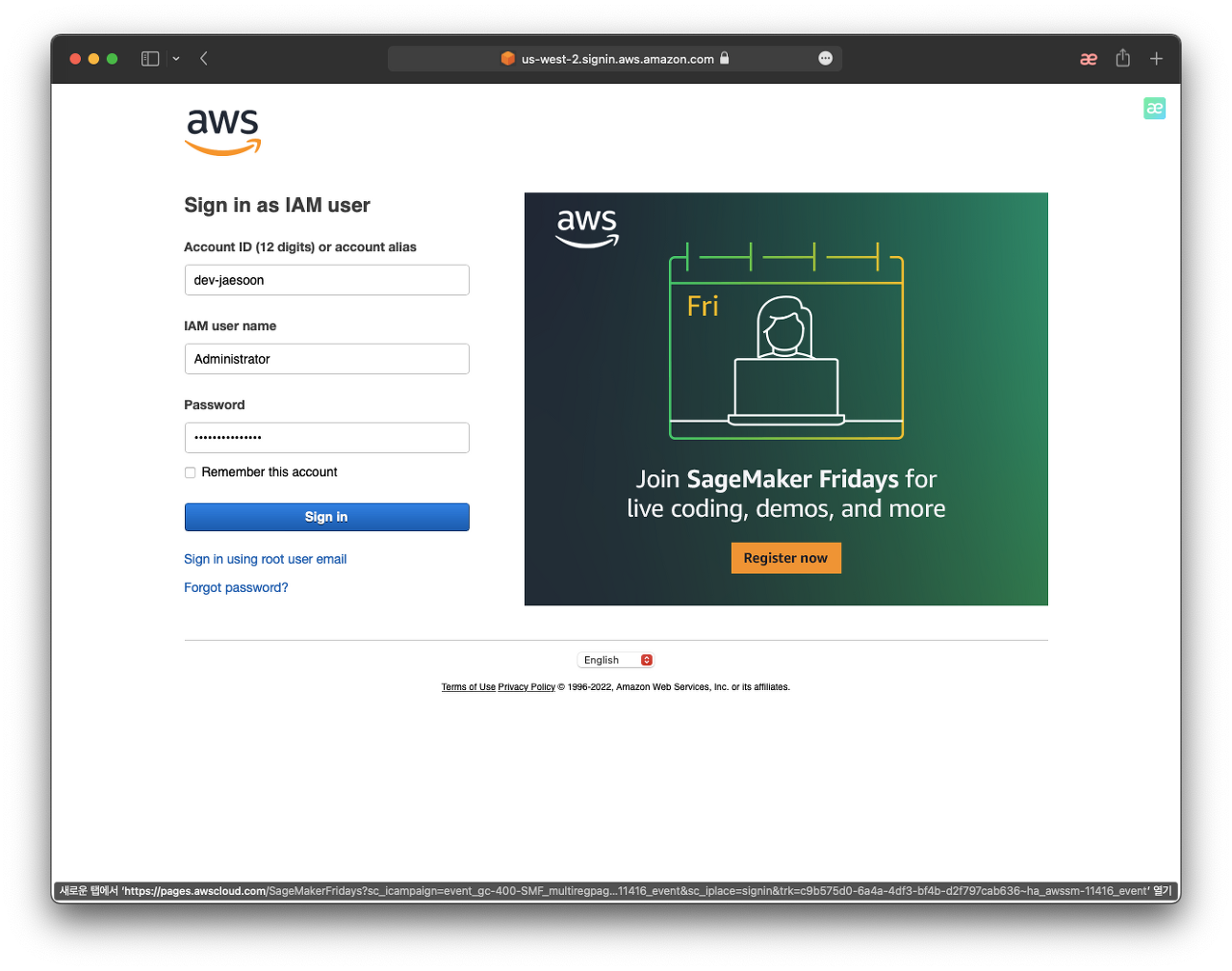Click the lock icon in the address bar
Viewport: 1232px width, 971px height.
pos(725,58)
